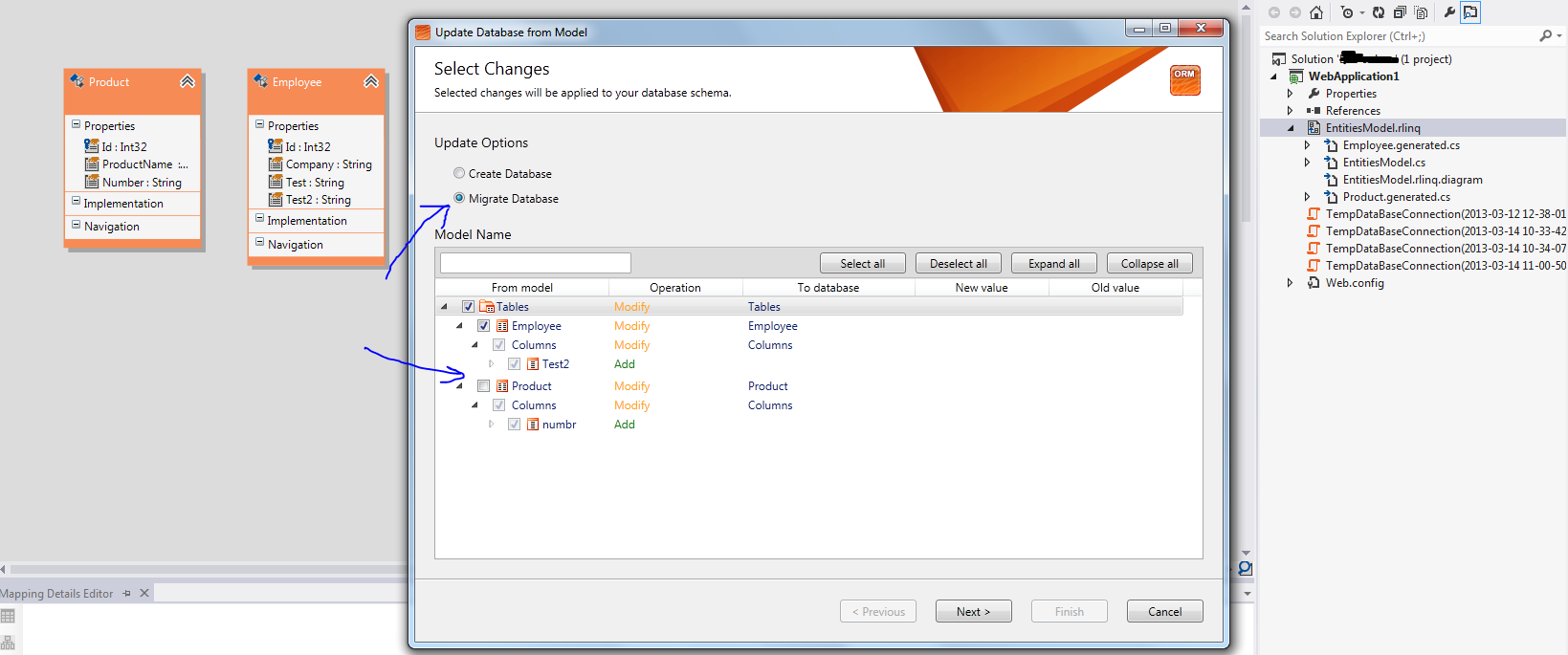This screenshot has width=1568, height=655.
Task: Click the Deselect all button
Action: click(959, 263)
